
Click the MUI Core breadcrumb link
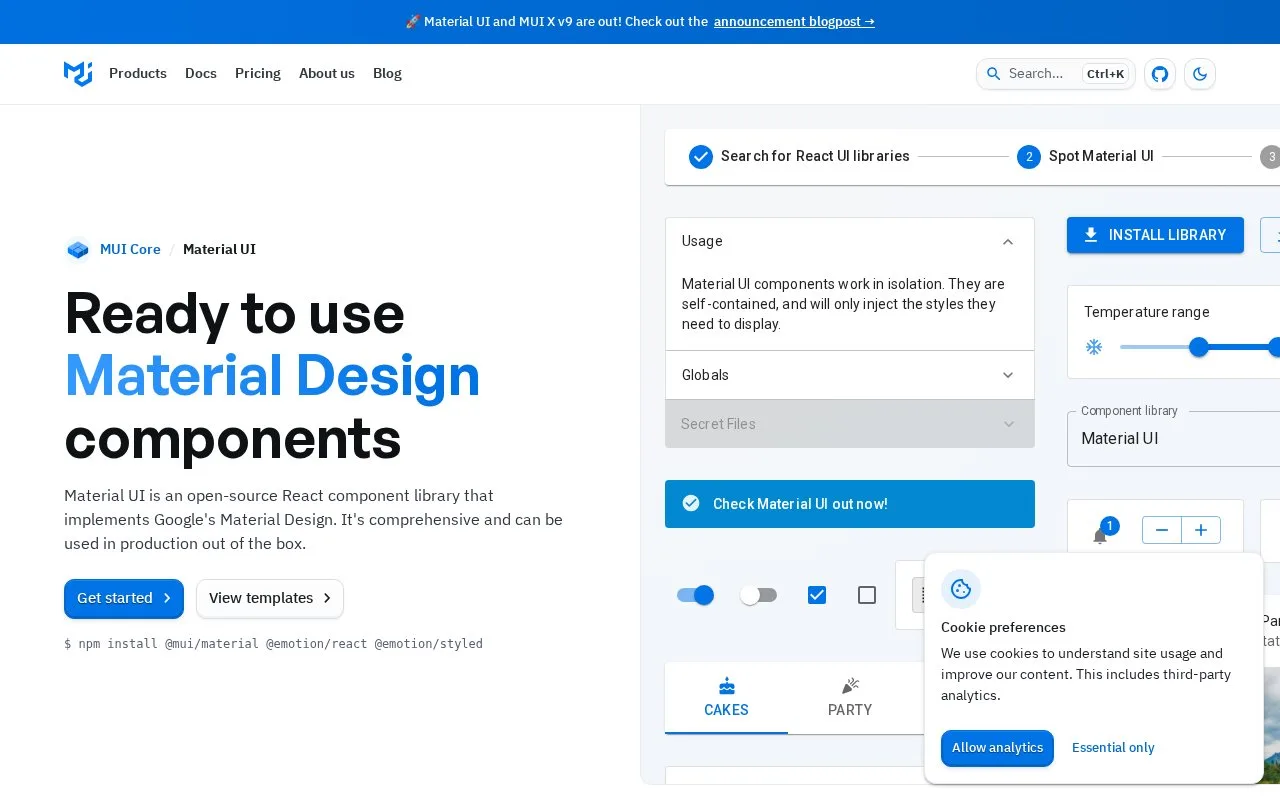click(x=130, y=249)
